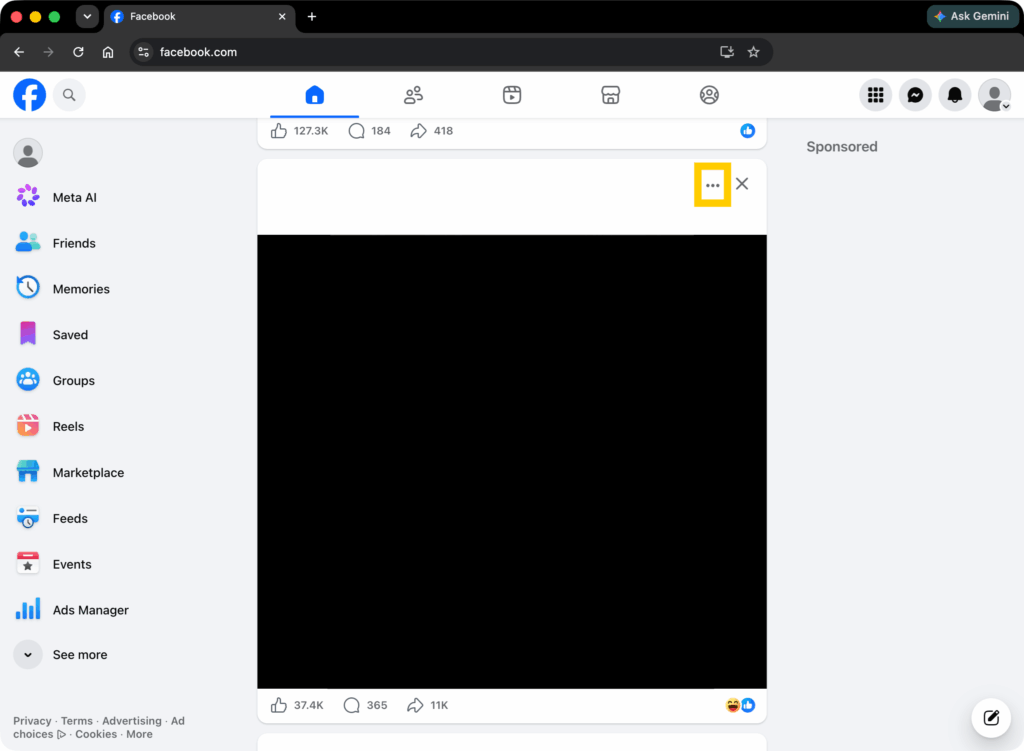Open the new message compose button
Image resolution: width=1024 pixels, height=751 pixels.
[x=991, y=718]
